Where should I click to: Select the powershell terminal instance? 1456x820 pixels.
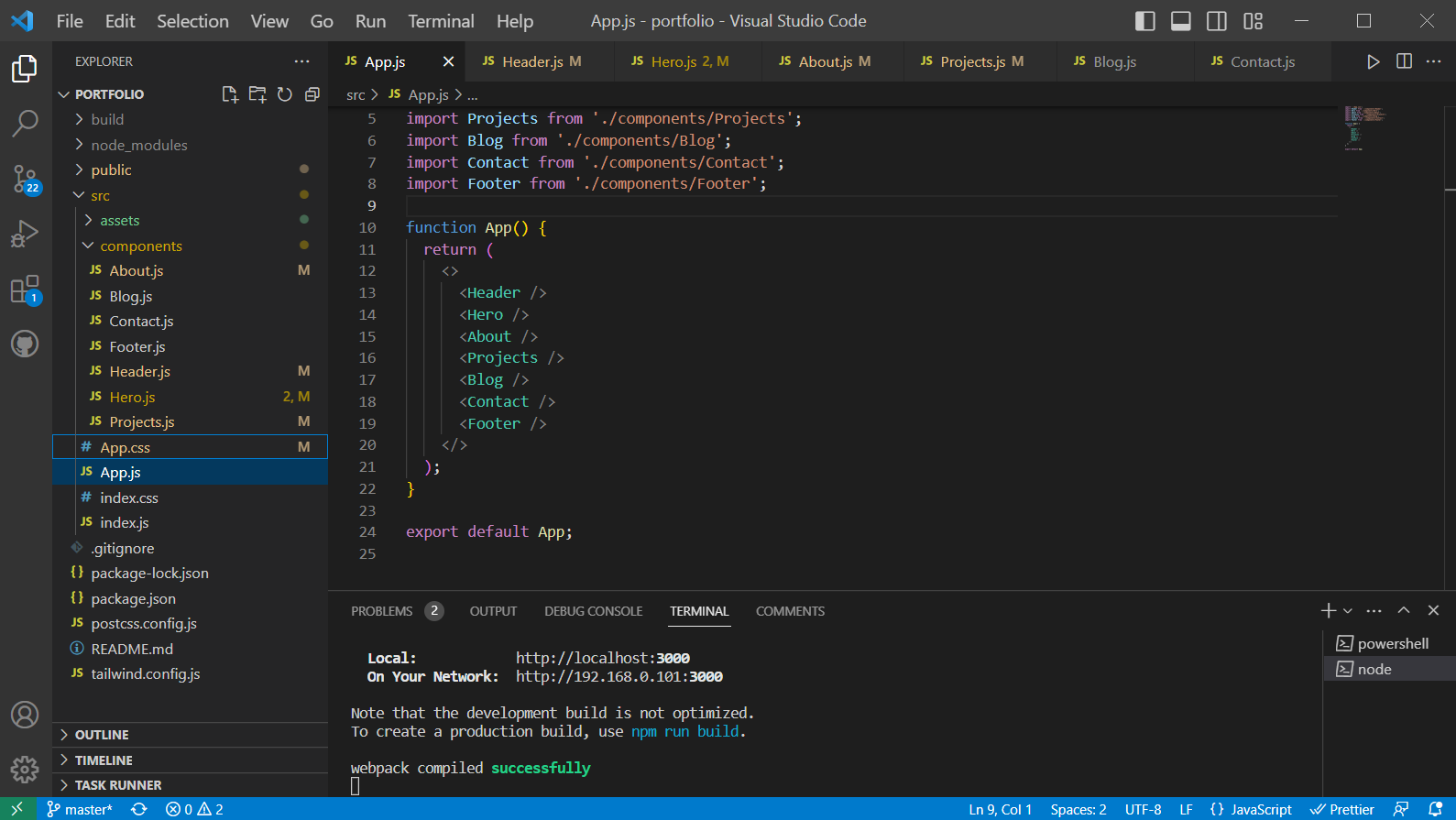coord(1389,643)
